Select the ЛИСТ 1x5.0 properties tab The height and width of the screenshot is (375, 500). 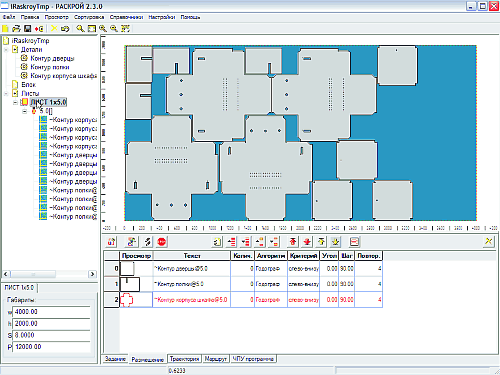[x=19, y=287]
